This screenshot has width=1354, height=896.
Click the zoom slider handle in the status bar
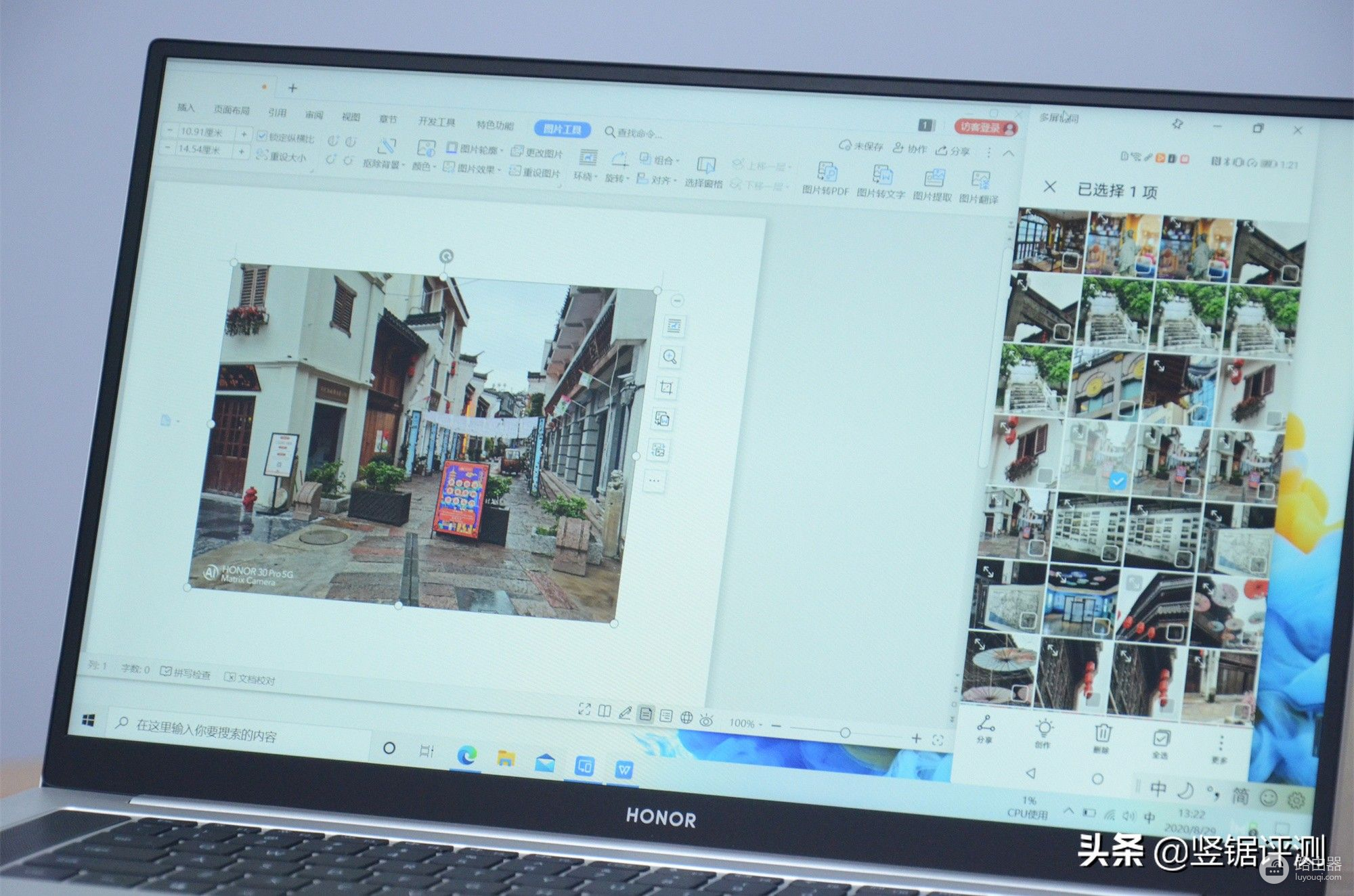845,732
